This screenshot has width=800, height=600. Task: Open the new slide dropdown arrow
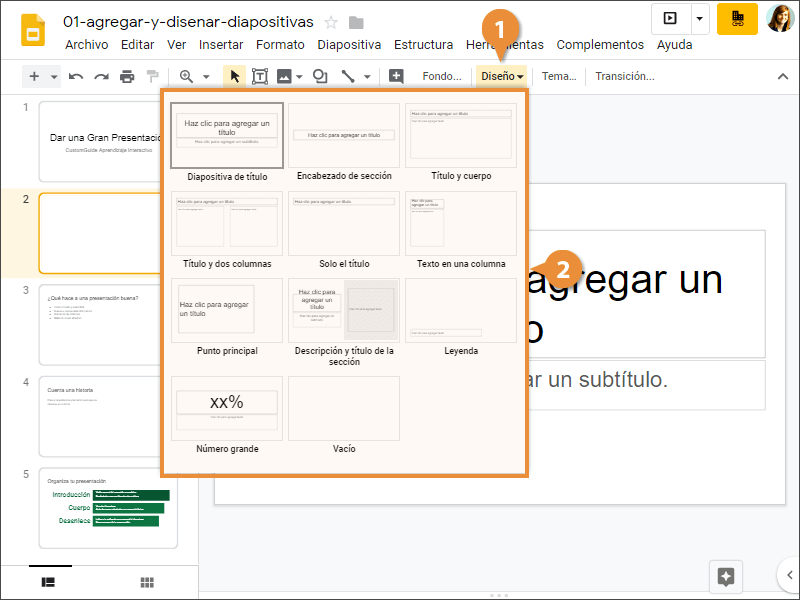pyautogui.click(x=54, y=76)
